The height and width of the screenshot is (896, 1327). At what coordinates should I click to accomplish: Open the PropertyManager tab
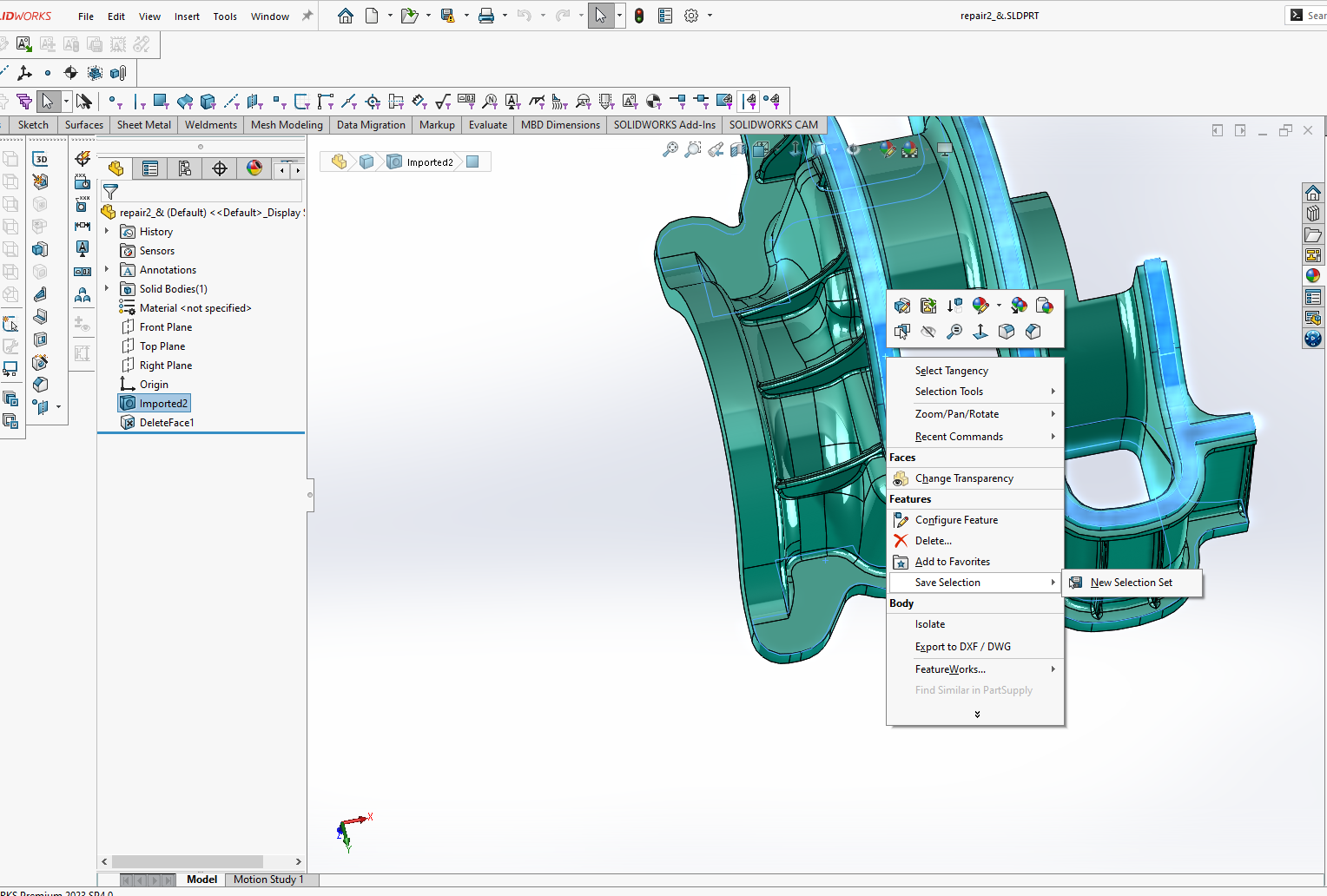[x=150, y=168]
